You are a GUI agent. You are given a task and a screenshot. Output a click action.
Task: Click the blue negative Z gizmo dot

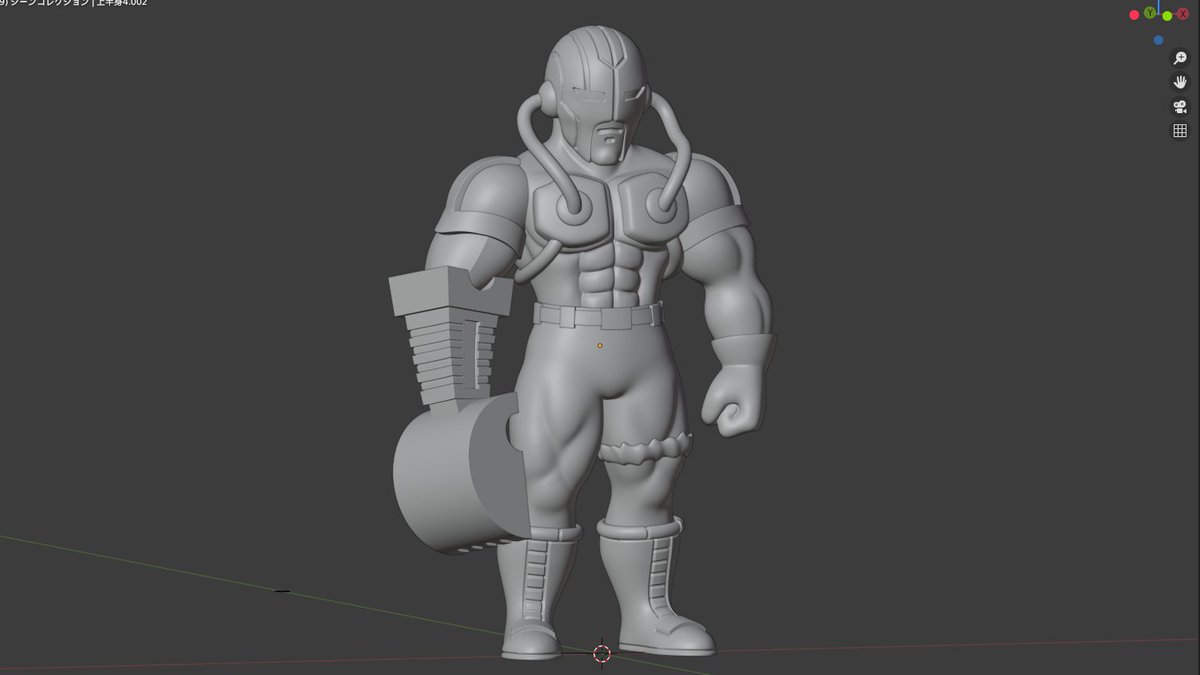click(x=1158, y=41)
